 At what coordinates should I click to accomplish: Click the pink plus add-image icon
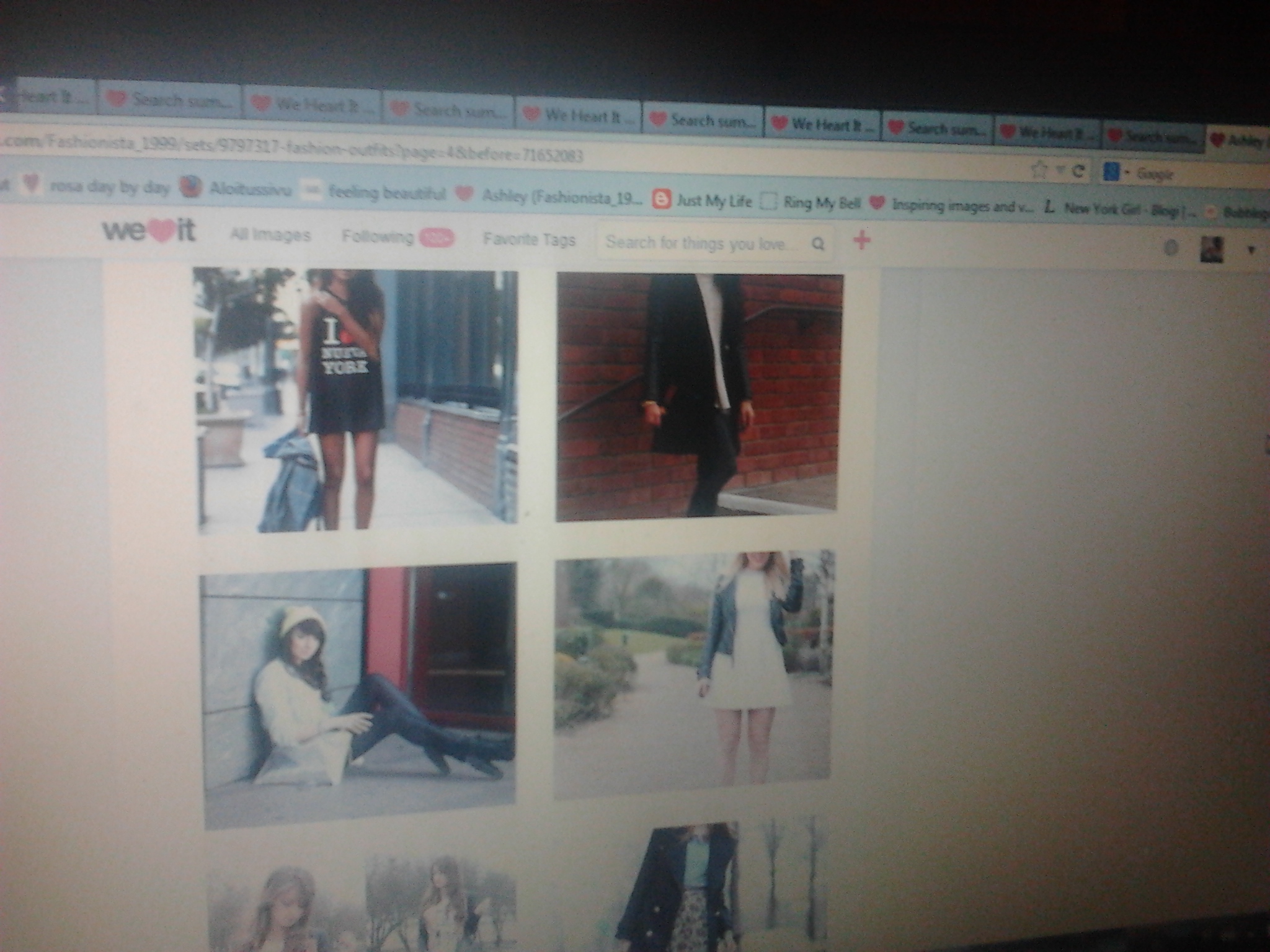[x=861, y=240]
